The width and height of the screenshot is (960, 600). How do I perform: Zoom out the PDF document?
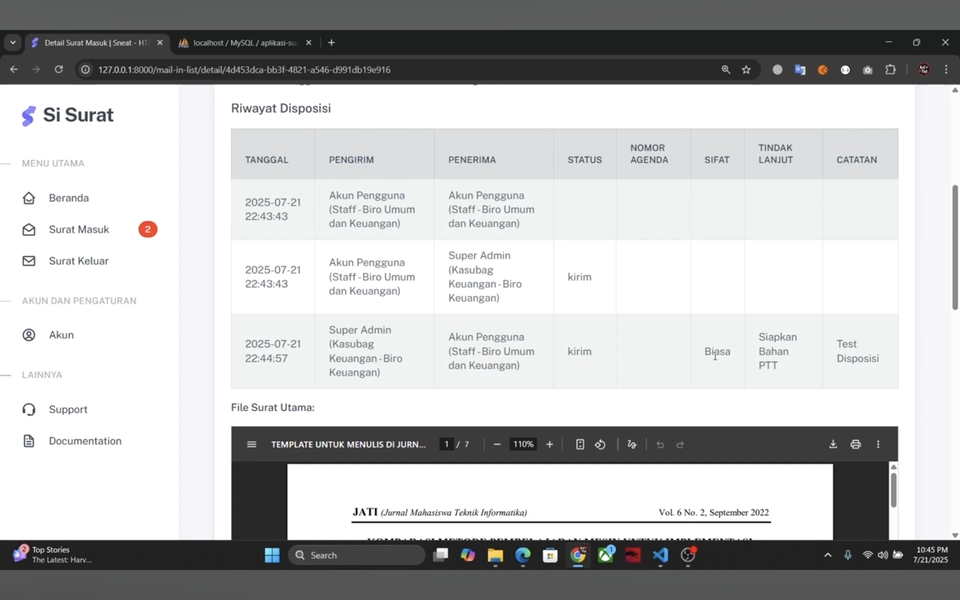point(497,444)
